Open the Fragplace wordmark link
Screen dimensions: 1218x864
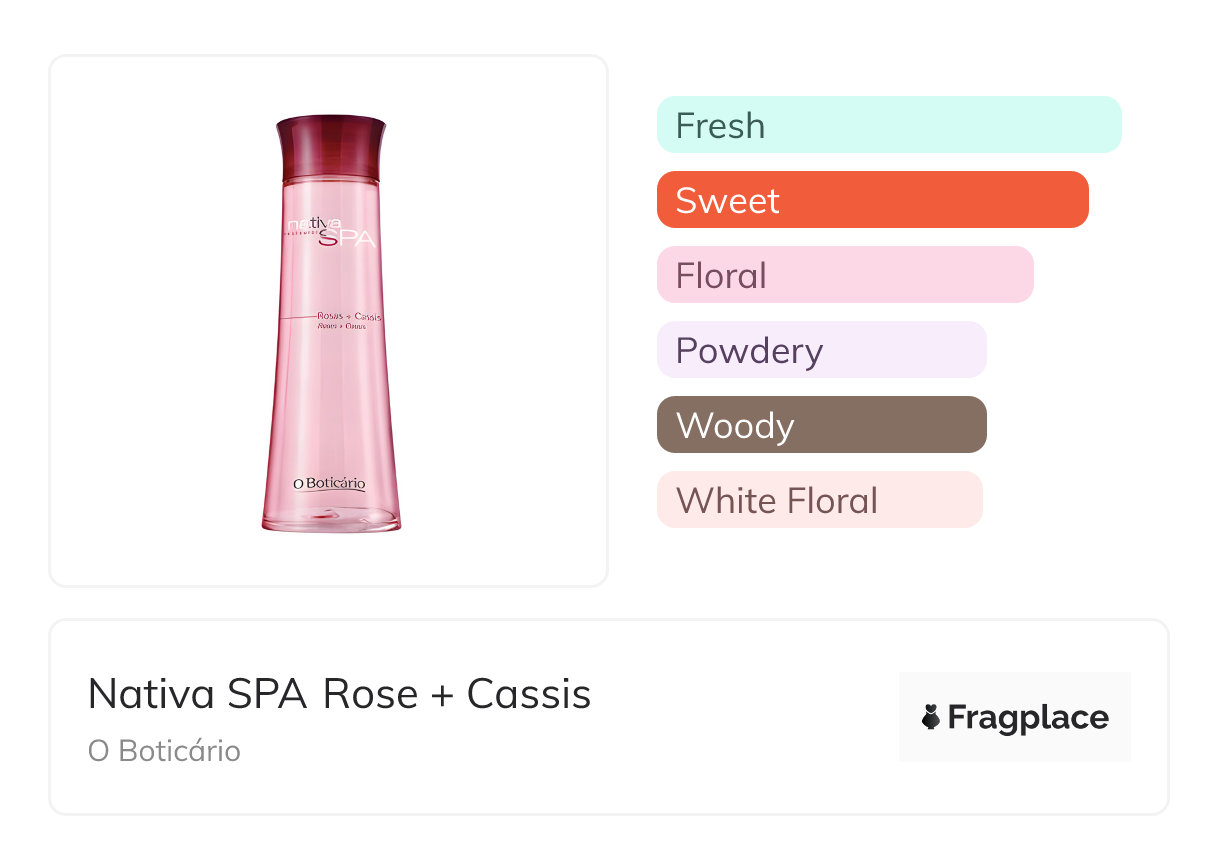point(1027,718)
